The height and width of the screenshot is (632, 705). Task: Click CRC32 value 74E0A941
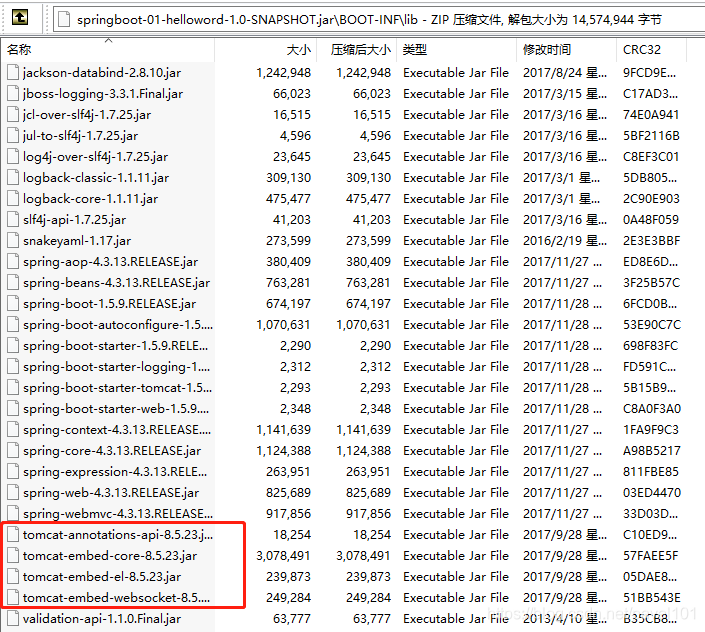(651, 115)
